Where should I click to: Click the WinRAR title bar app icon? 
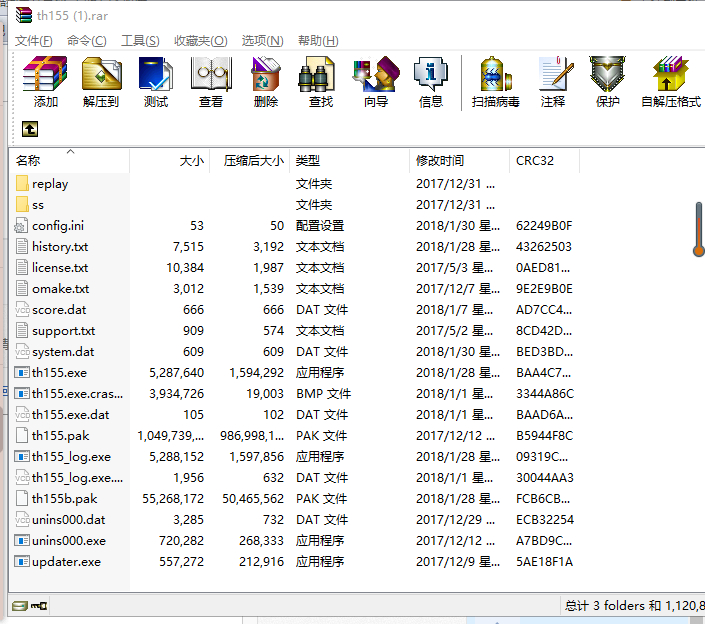(23, 15)
